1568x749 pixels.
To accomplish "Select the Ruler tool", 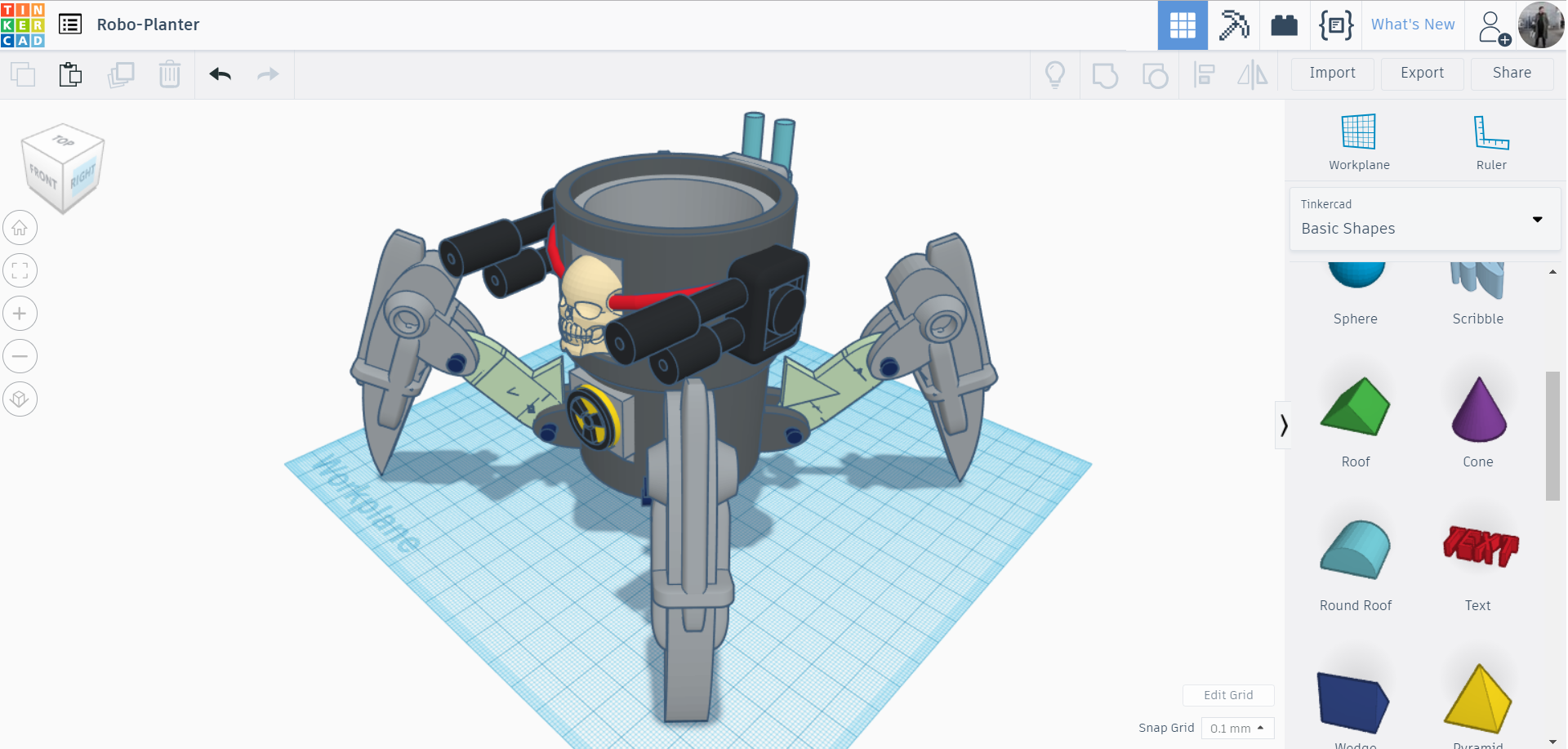I will coord(1491,142).
